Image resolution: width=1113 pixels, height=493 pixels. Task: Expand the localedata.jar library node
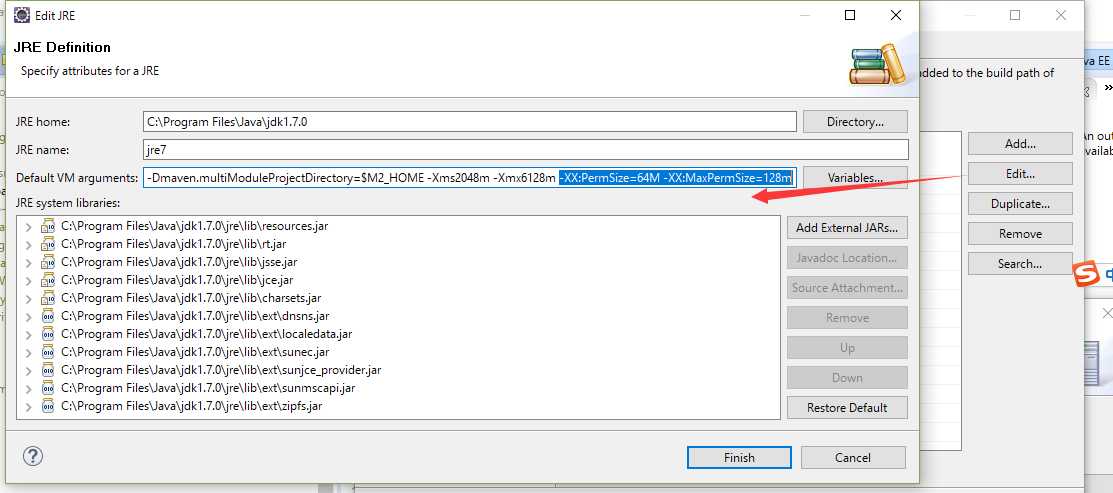tap(28, 335)
